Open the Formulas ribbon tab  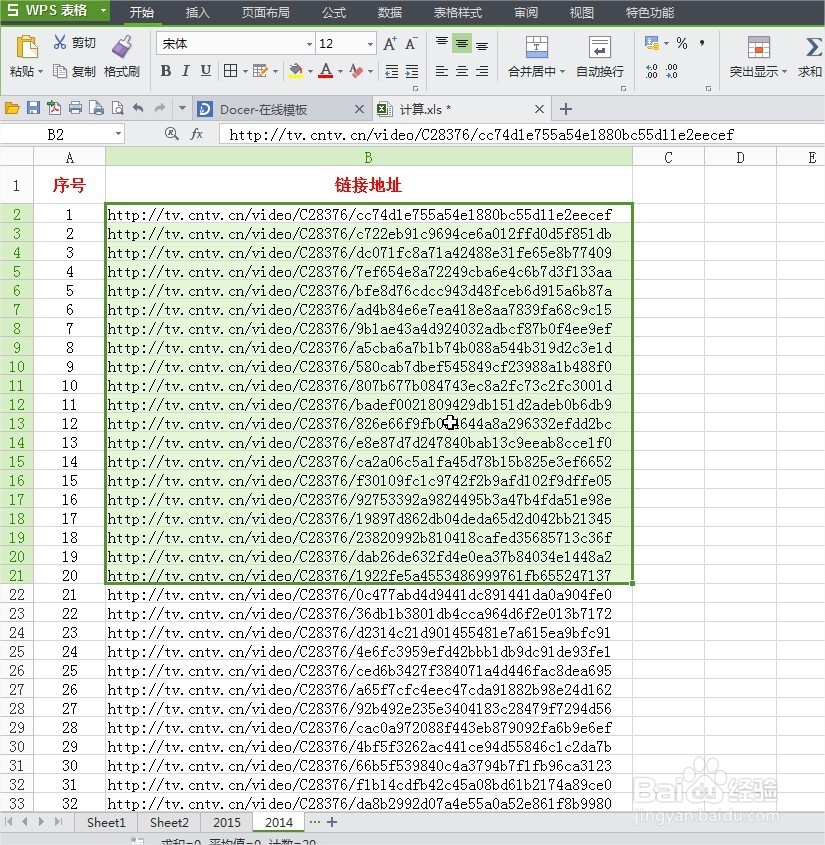[x=334, y=12]
